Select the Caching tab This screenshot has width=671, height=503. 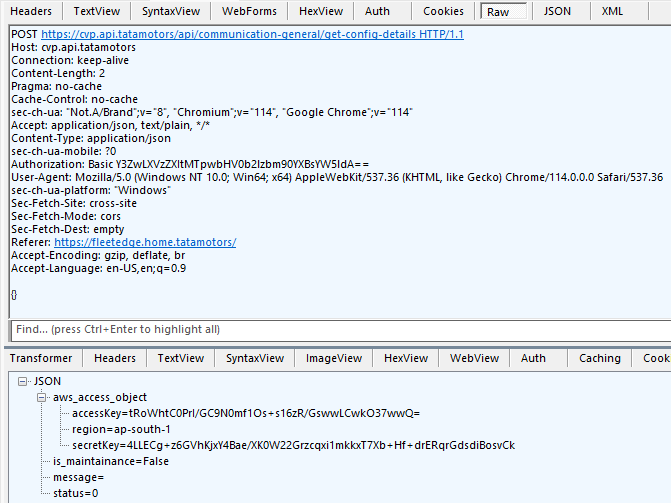tap(599, 358)
